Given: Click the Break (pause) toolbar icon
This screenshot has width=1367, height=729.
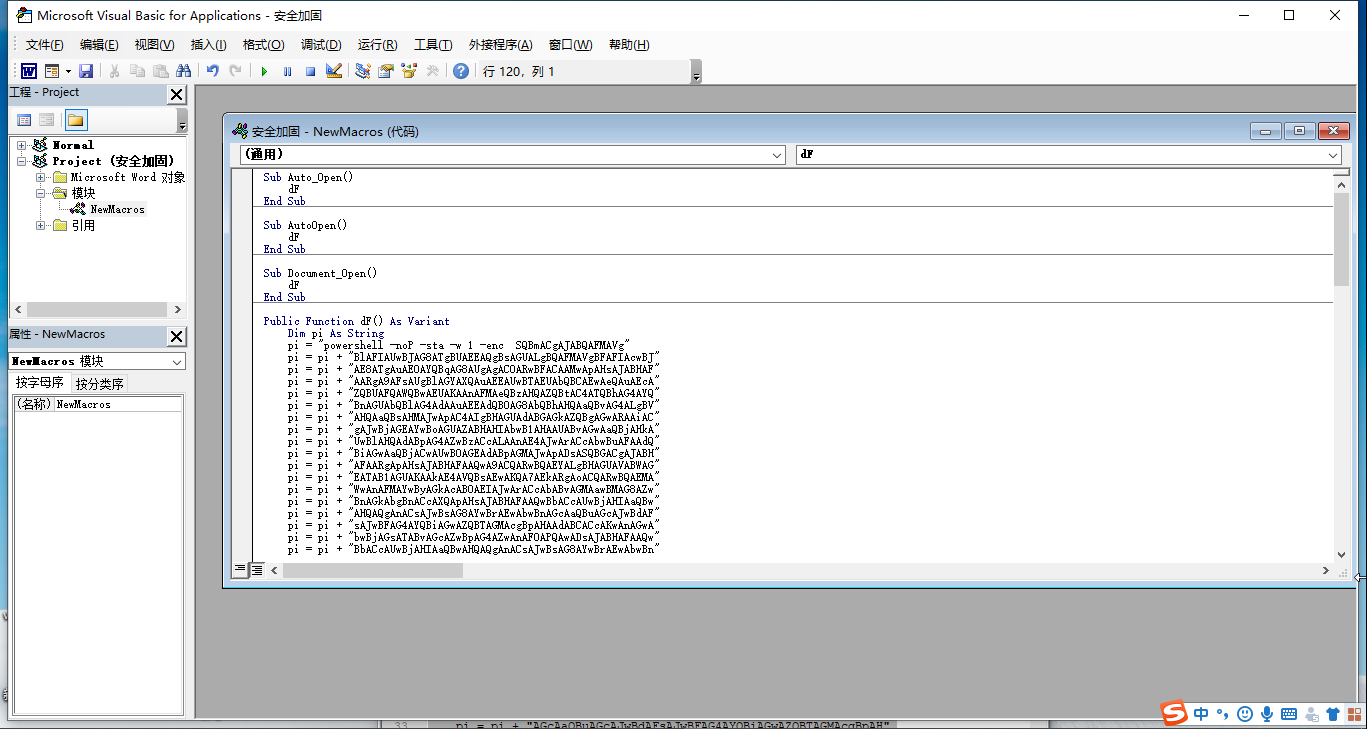Looking at the screenshot, I should click(287, 71).
